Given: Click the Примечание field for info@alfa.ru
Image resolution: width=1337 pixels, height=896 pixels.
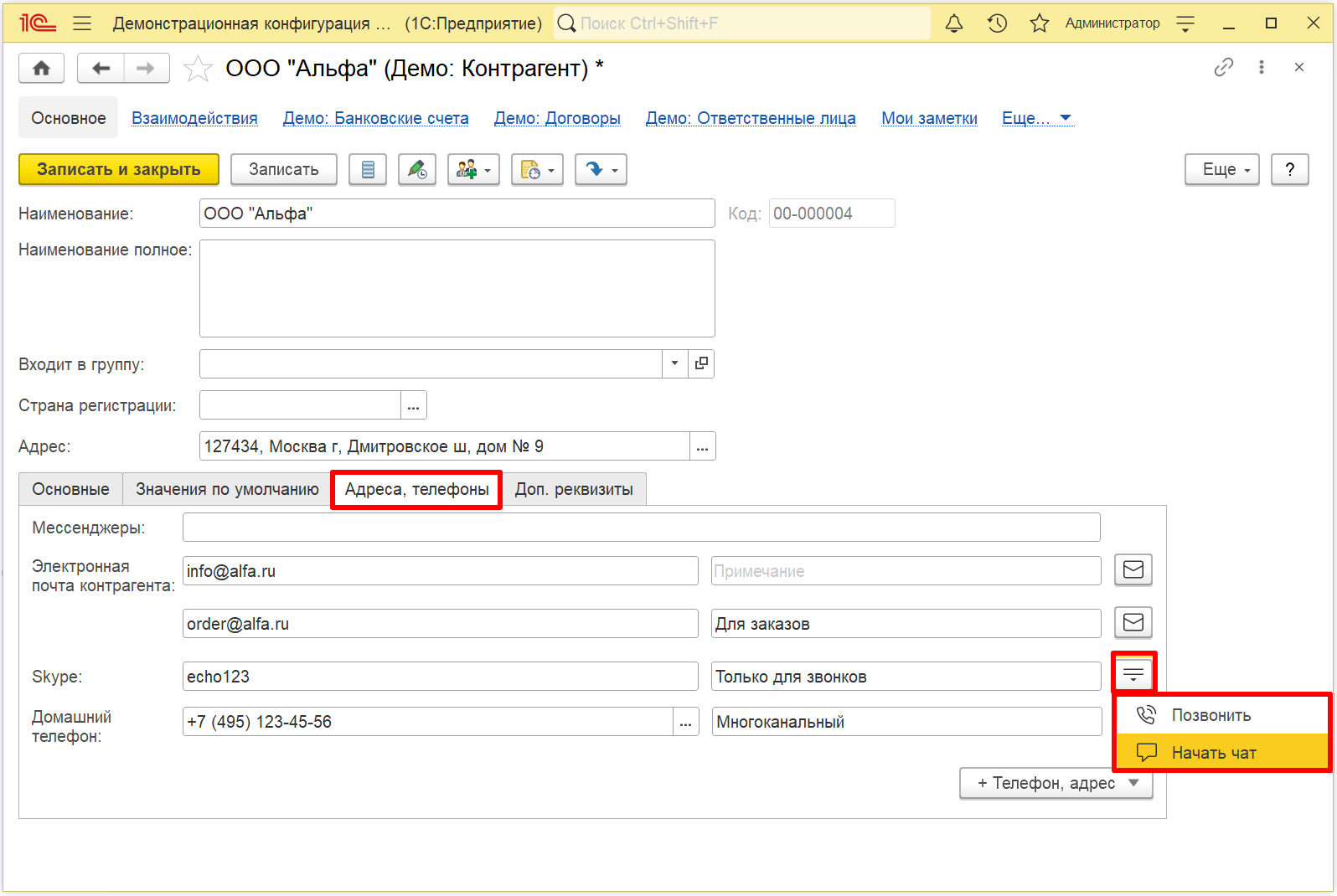Looking at the screenshot, I should (x=906, y=570).
